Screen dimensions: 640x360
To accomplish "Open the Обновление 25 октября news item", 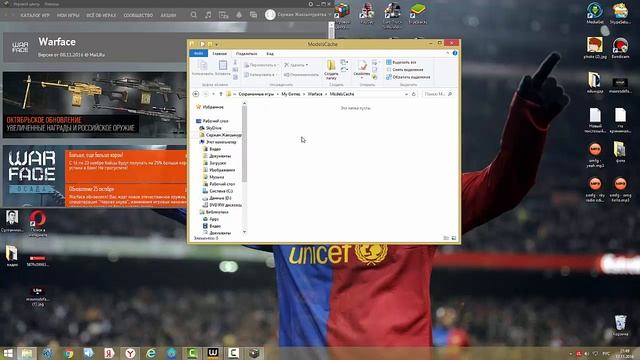I will click(126, 195).
